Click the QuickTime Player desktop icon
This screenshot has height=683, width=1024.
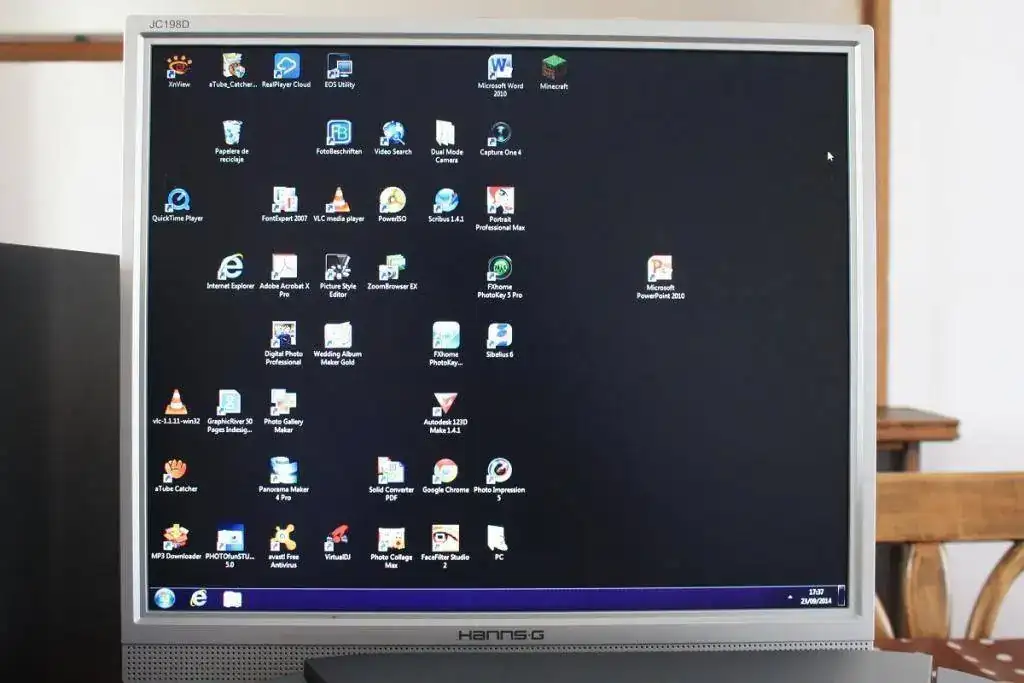coord(178,201)
